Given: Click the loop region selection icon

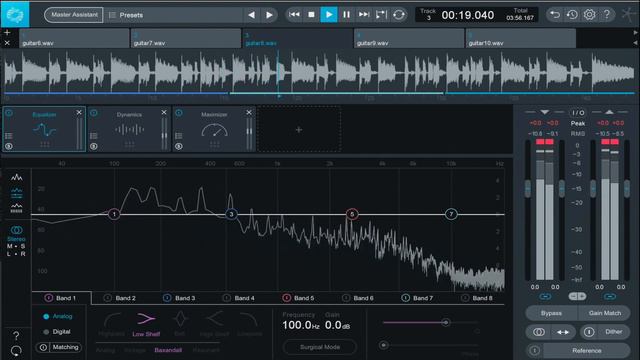Looking at the screenshot, I should tap(381, 15).
